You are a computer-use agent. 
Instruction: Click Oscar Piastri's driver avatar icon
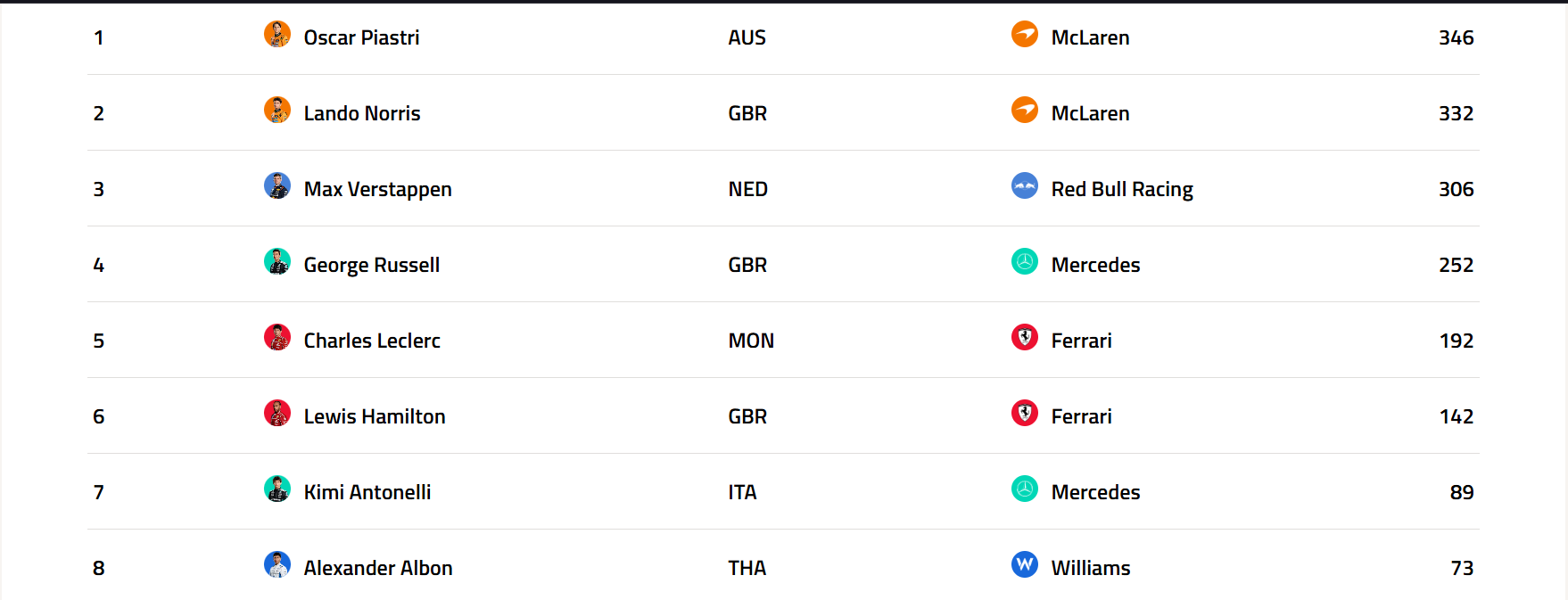point(277,35)
